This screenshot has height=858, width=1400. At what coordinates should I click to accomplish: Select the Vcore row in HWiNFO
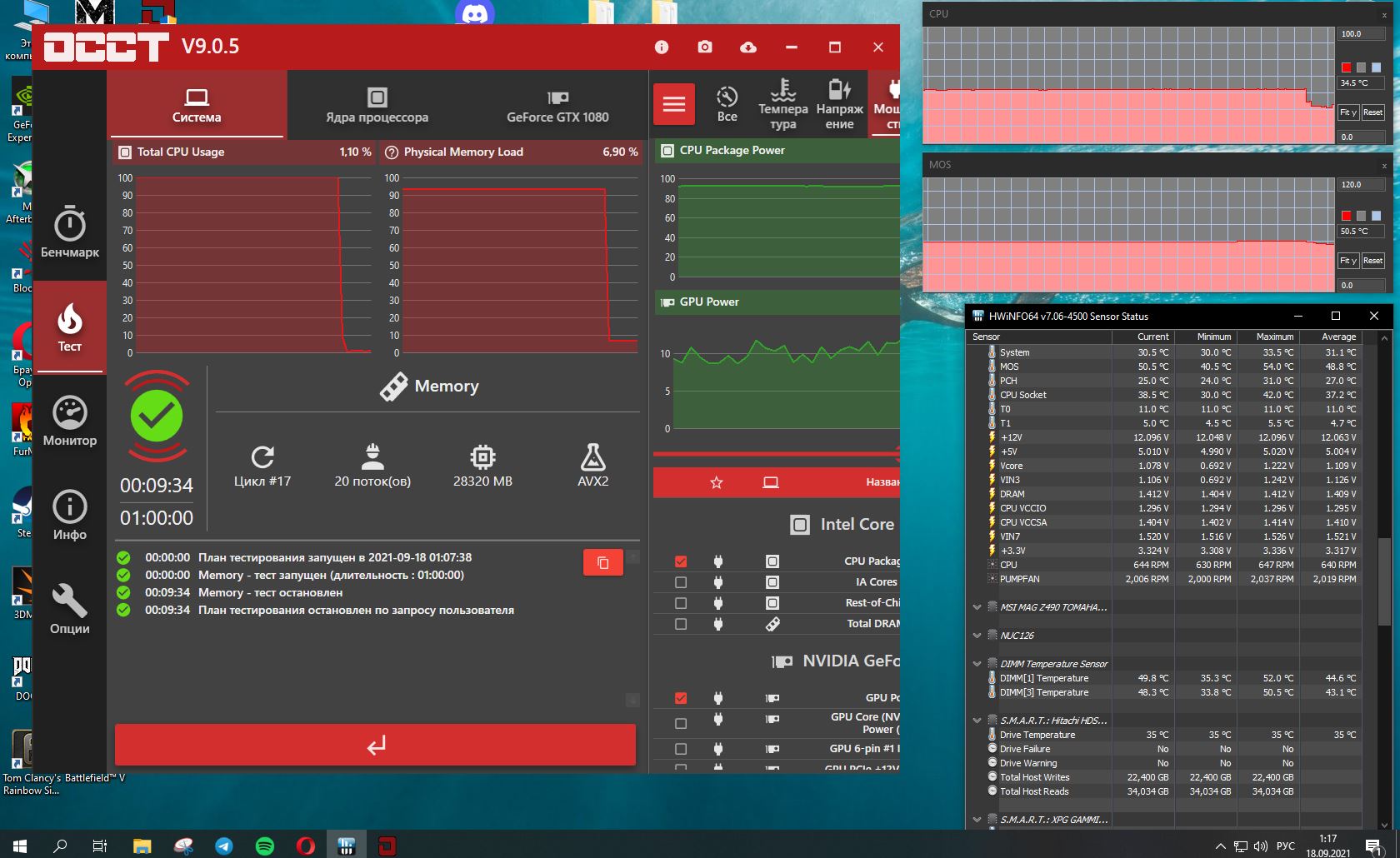coord(1164,466)
